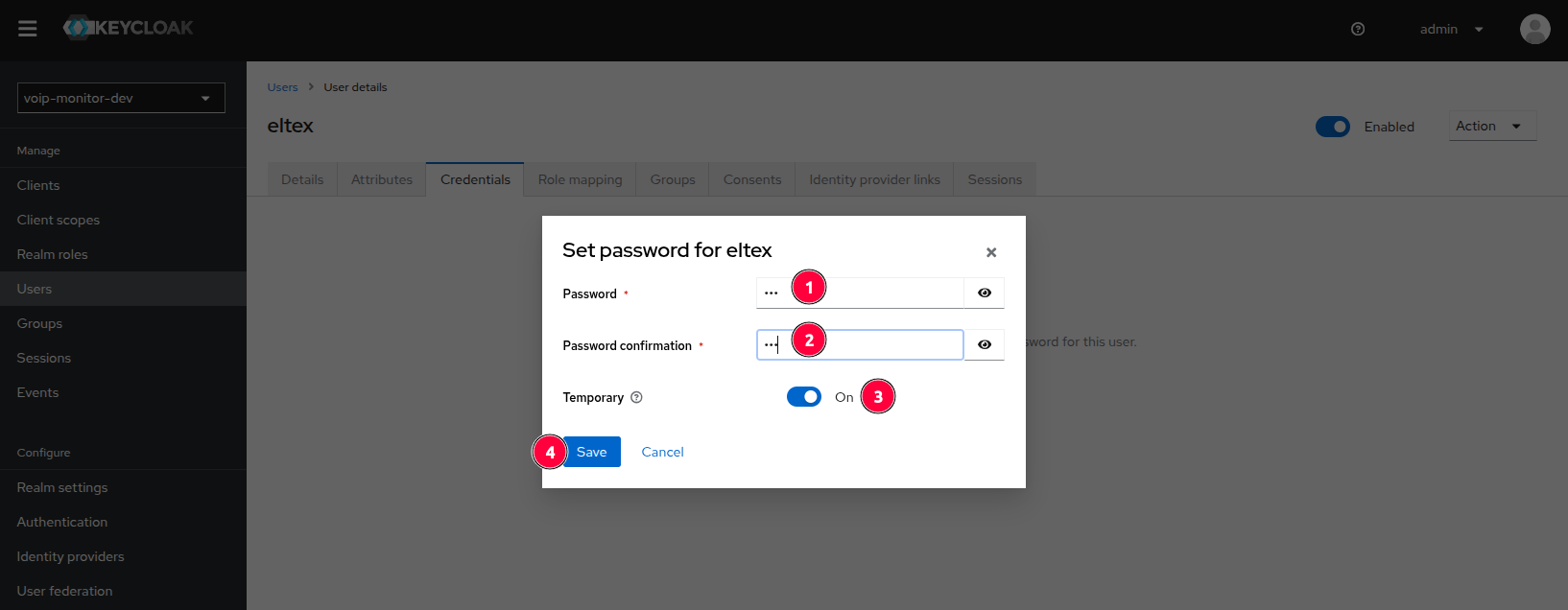Show the Password field contents
The width and height of the screenshot is (1568, 610).
(984, 293)
